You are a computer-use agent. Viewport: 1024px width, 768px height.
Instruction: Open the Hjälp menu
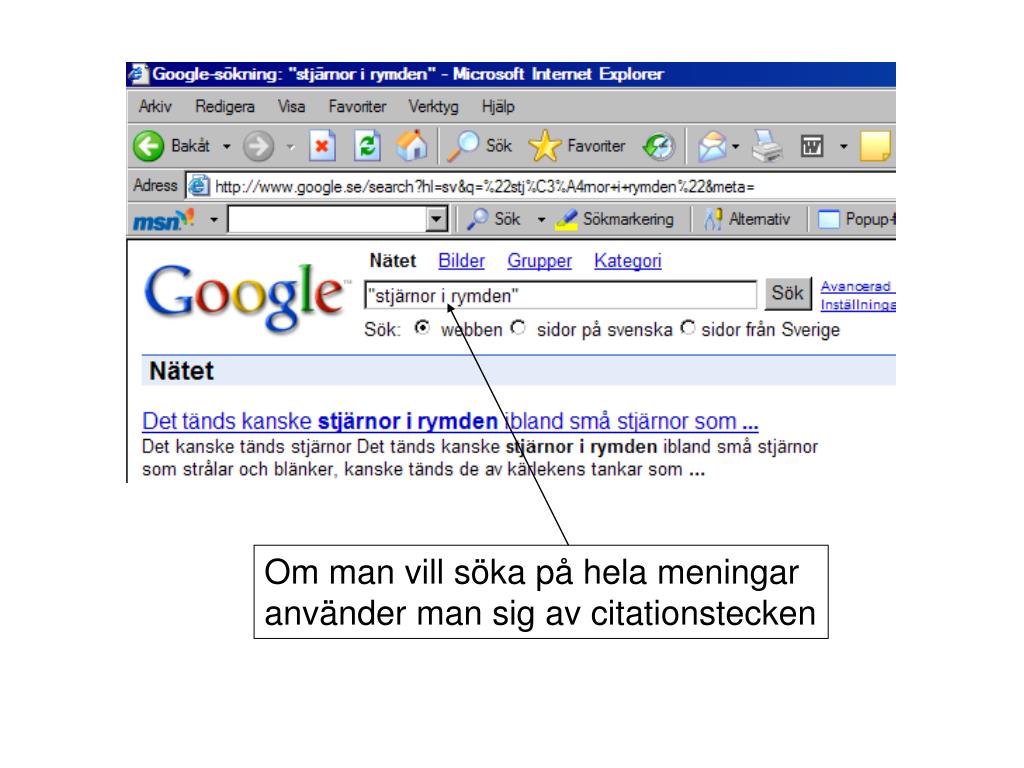pos(498,106)
